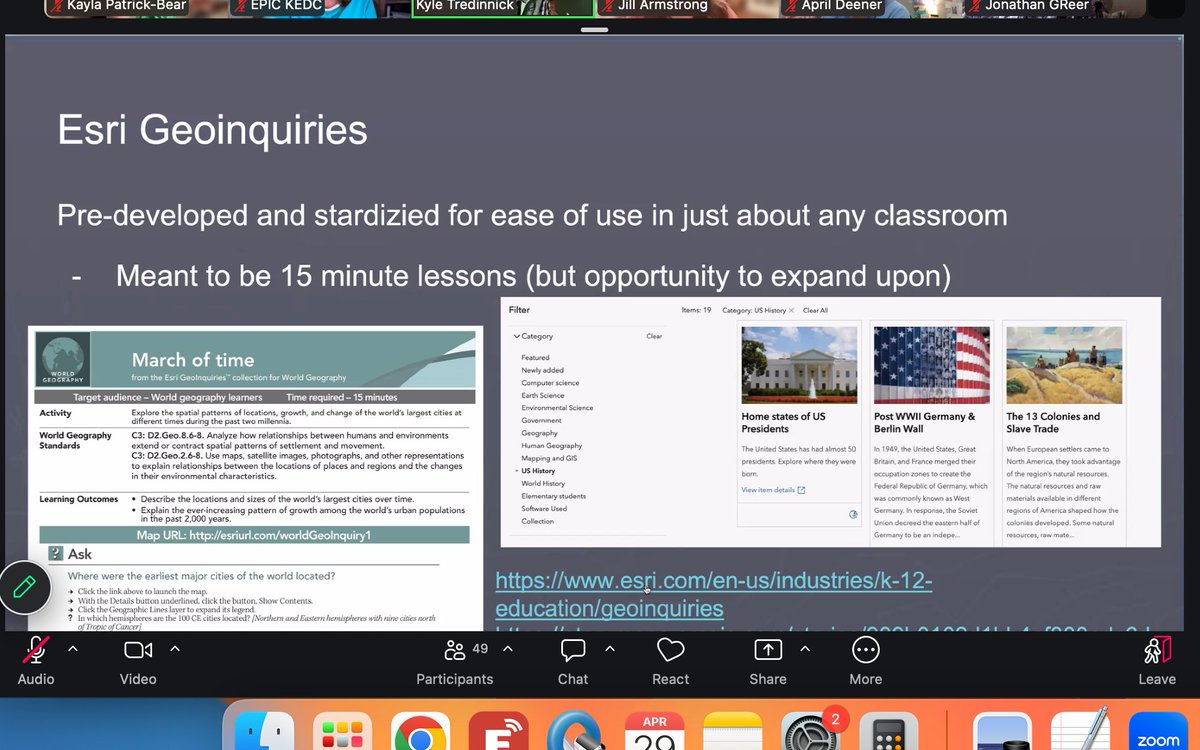
Task: Click globe icon on Home states card
Action: 853,514
